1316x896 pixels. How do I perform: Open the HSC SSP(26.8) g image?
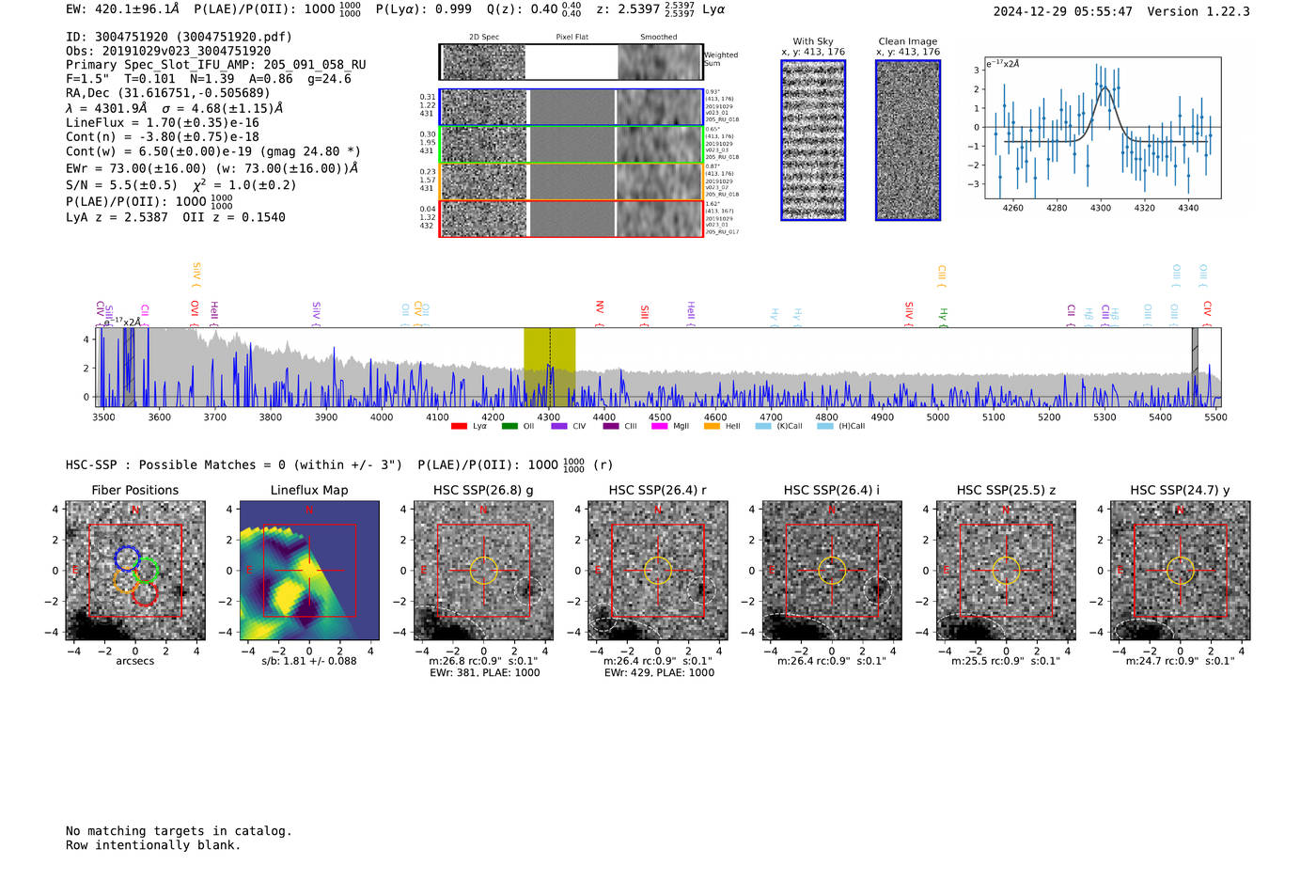pos(483,571)
